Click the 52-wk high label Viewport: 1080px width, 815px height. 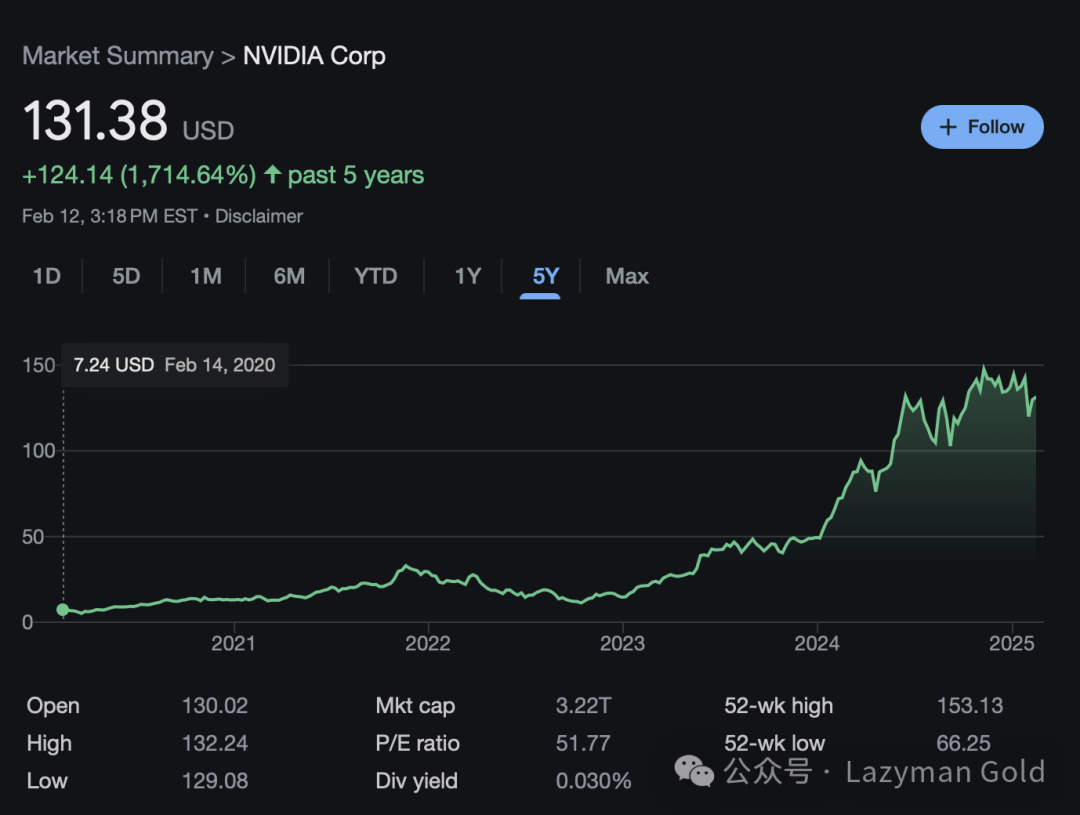pyautogui.click(x=779, y=706)
